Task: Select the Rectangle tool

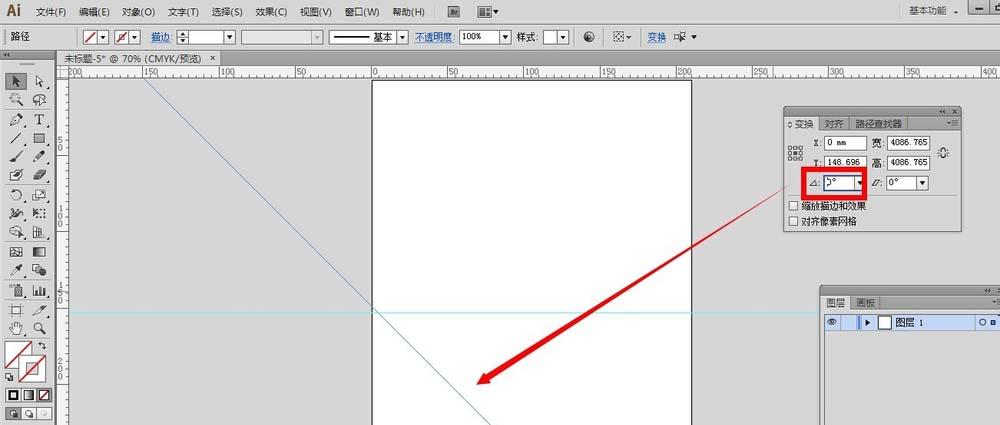Action: click(x=39, y=138)
